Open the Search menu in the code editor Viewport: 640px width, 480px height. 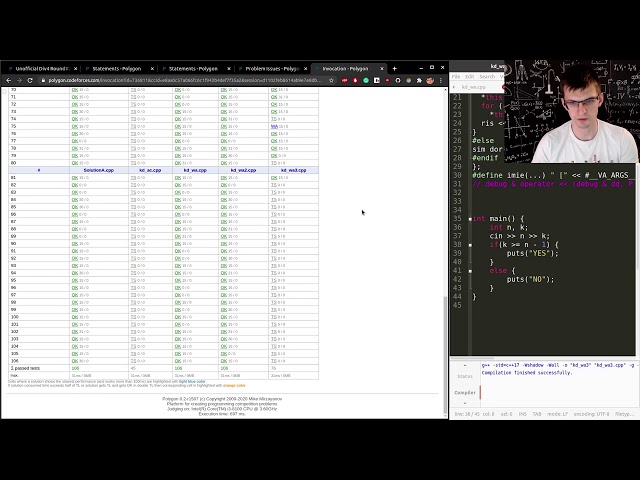[x=487, y=77]
